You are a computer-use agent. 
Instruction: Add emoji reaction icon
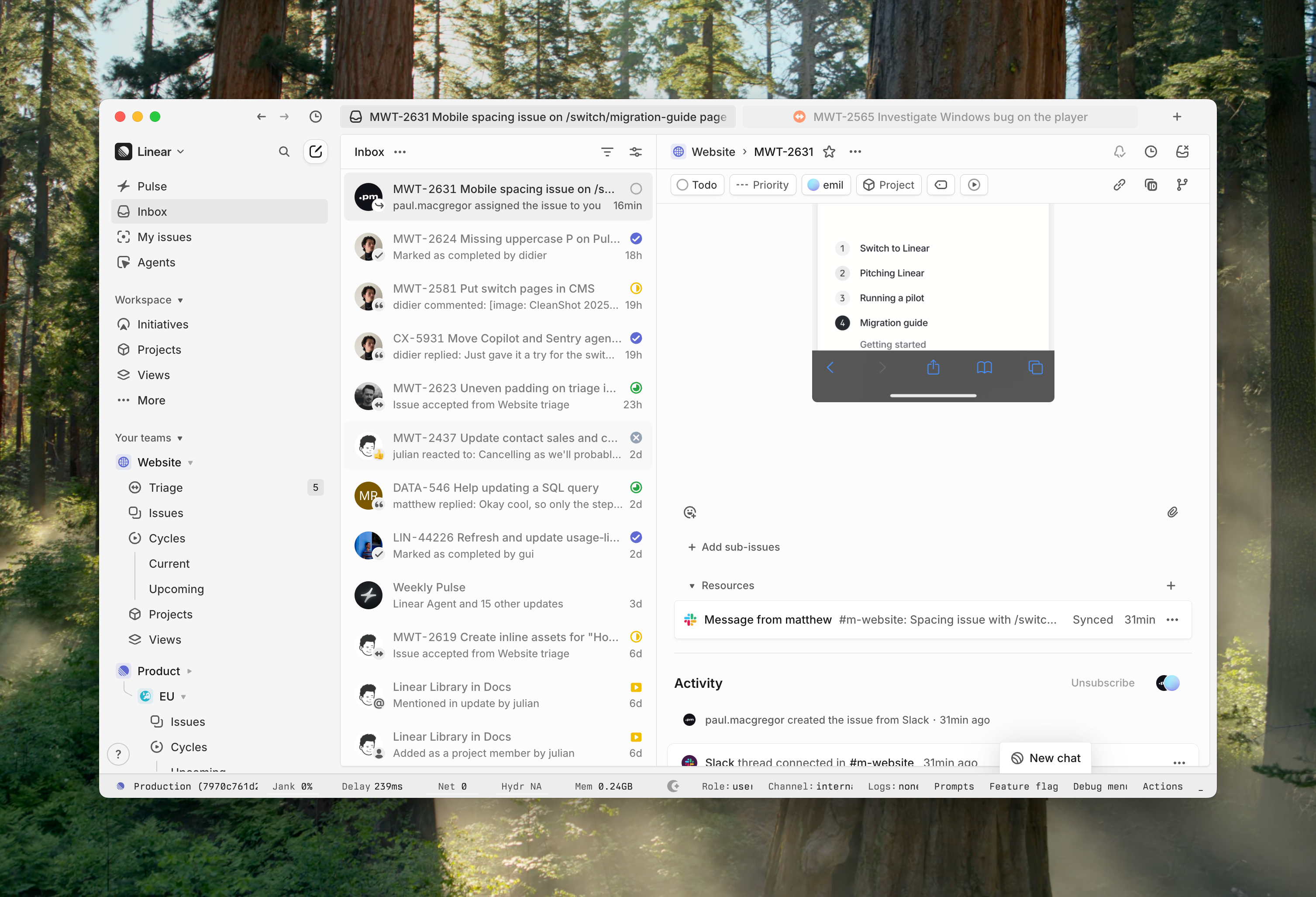pyautogui.click(x=690, y=512)
